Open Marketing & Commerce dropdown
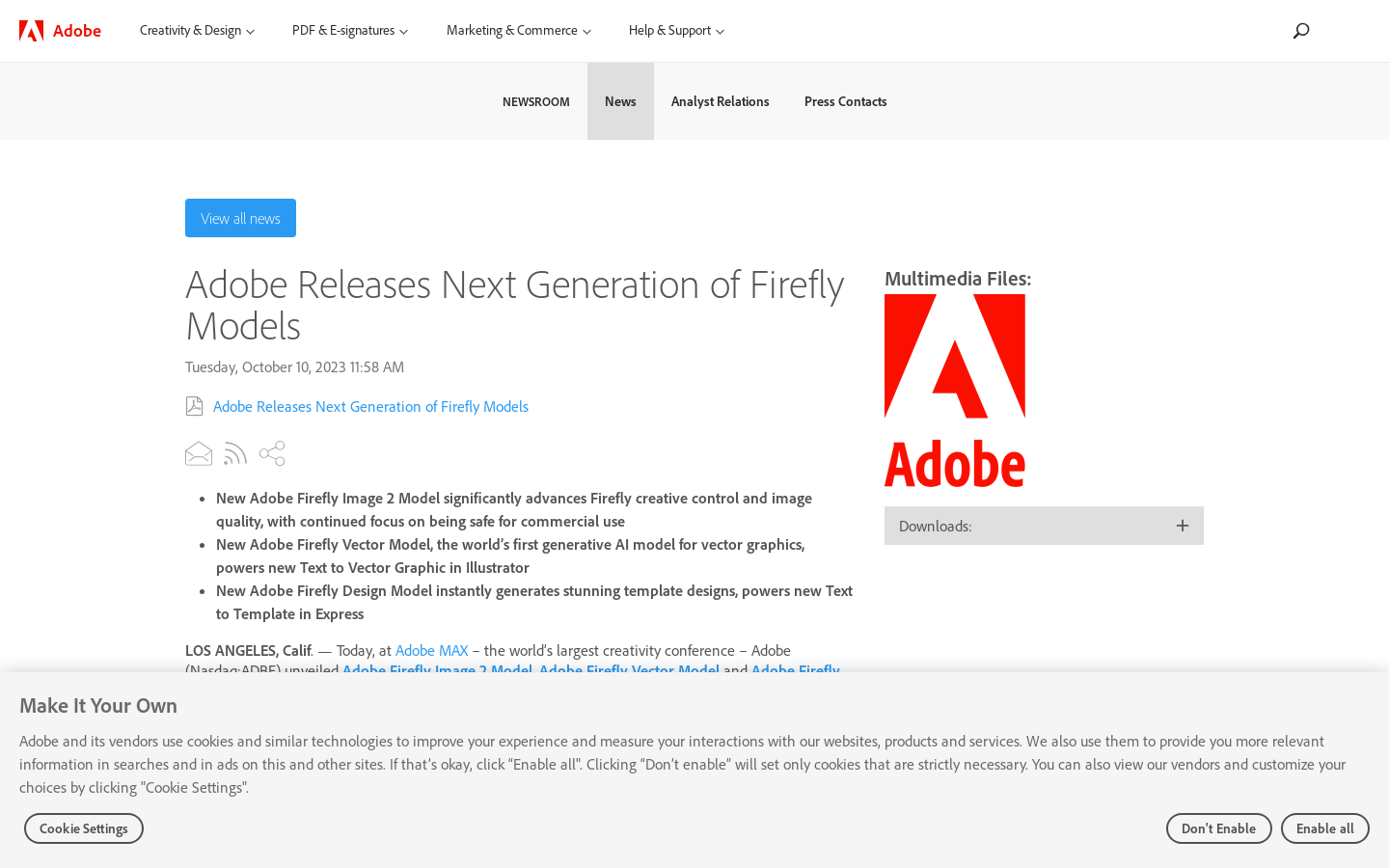The width and height of the screenshot is (1389, 868). tap(519, 31)
